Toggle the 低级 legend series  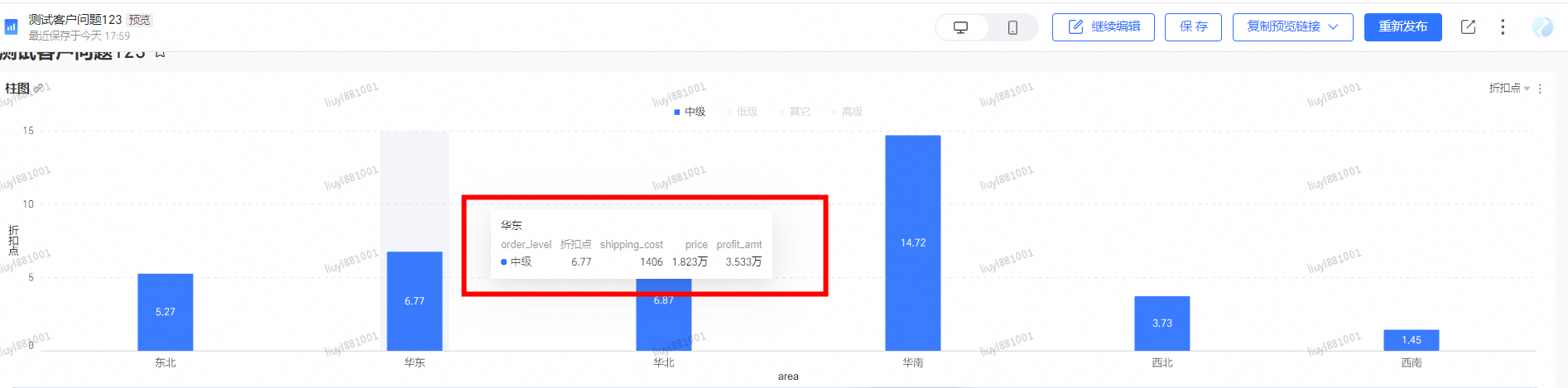click(743, 112)
